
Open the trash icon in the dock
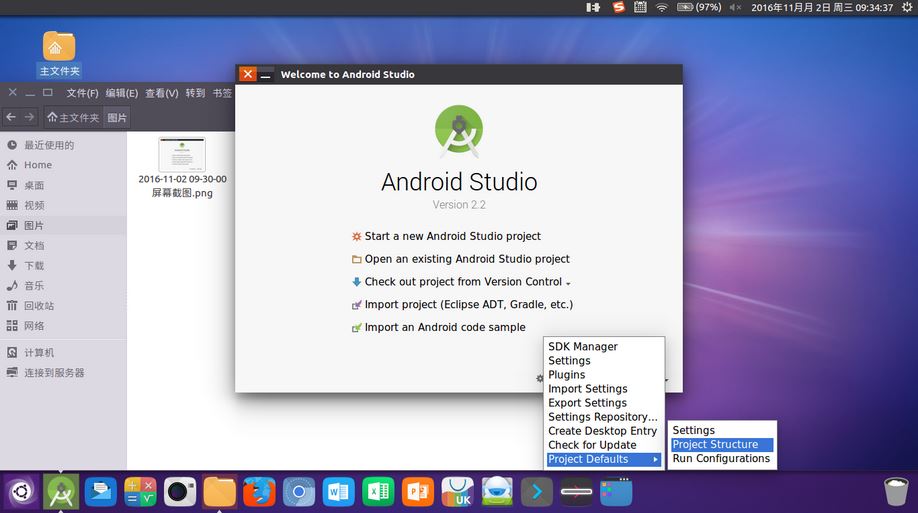(896, 492)
